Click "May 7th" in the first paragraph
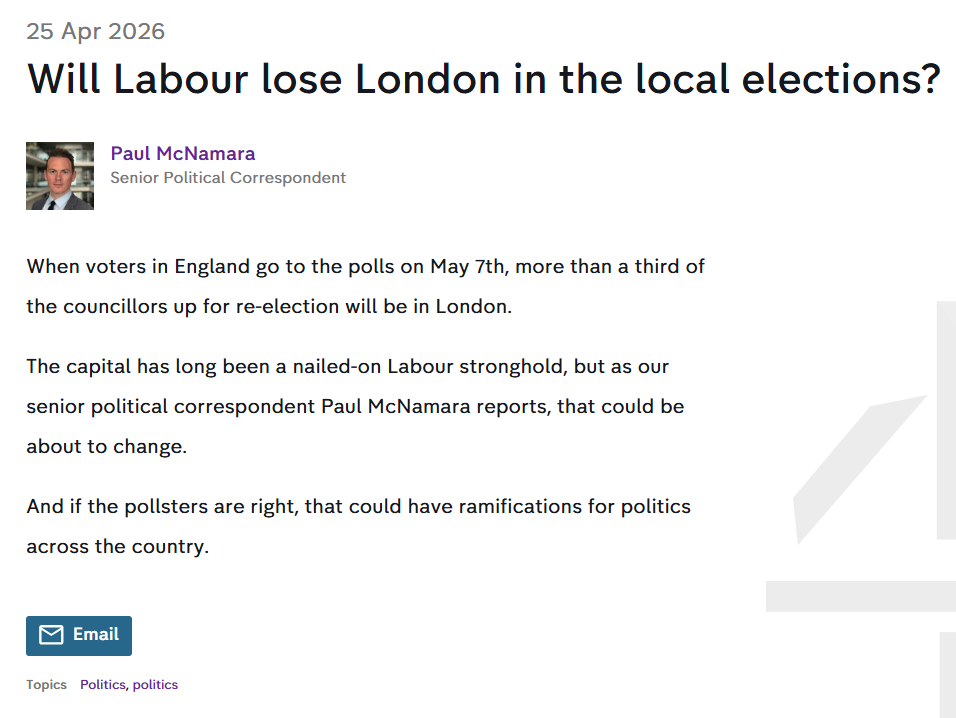This screenshot has height=718, width=956. [x=464, y=266]
